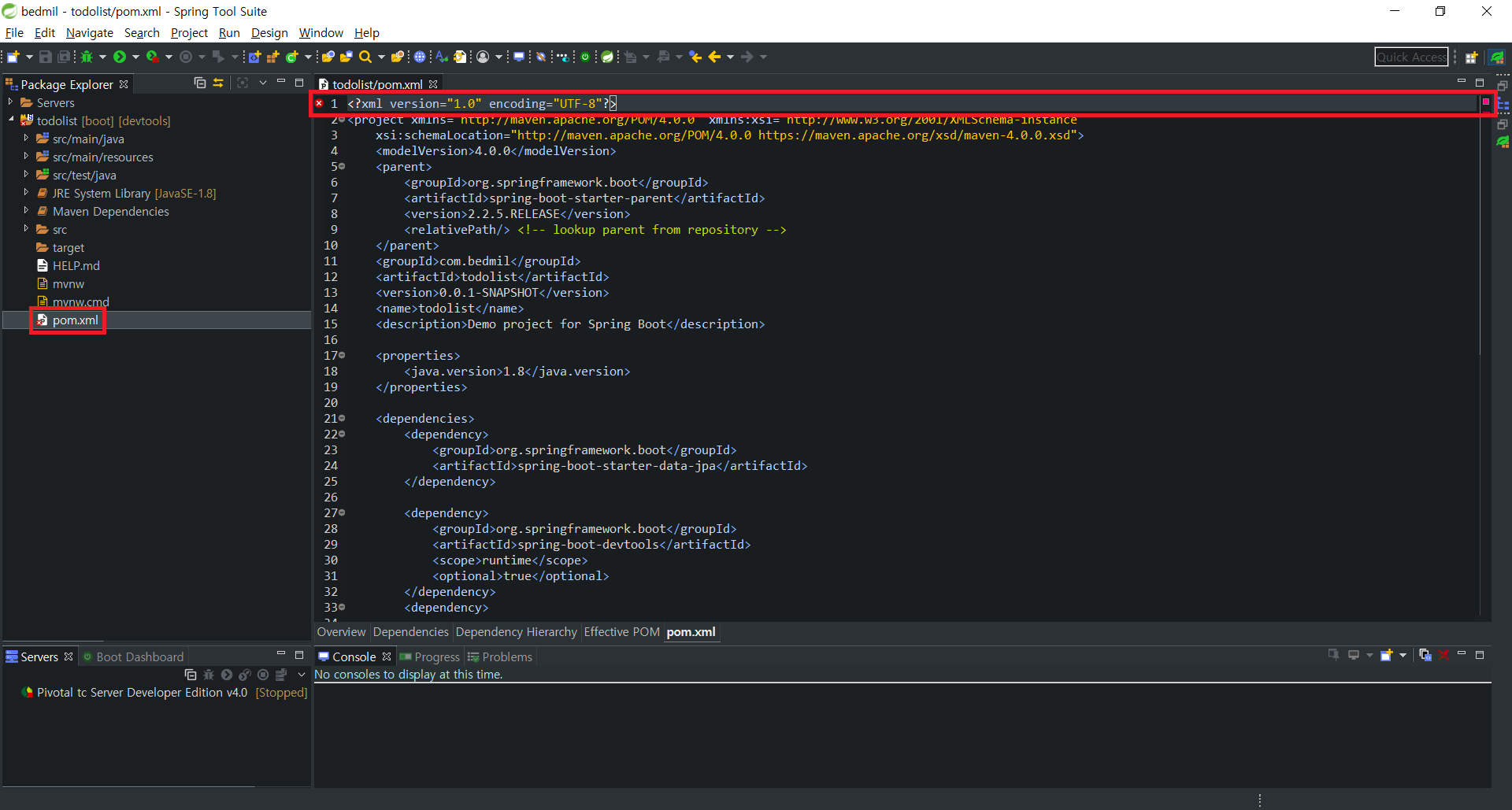Click the Save icon in toolbar
Image resolution: width=1512 pixels, height=810 pixels.
(46, 57)
